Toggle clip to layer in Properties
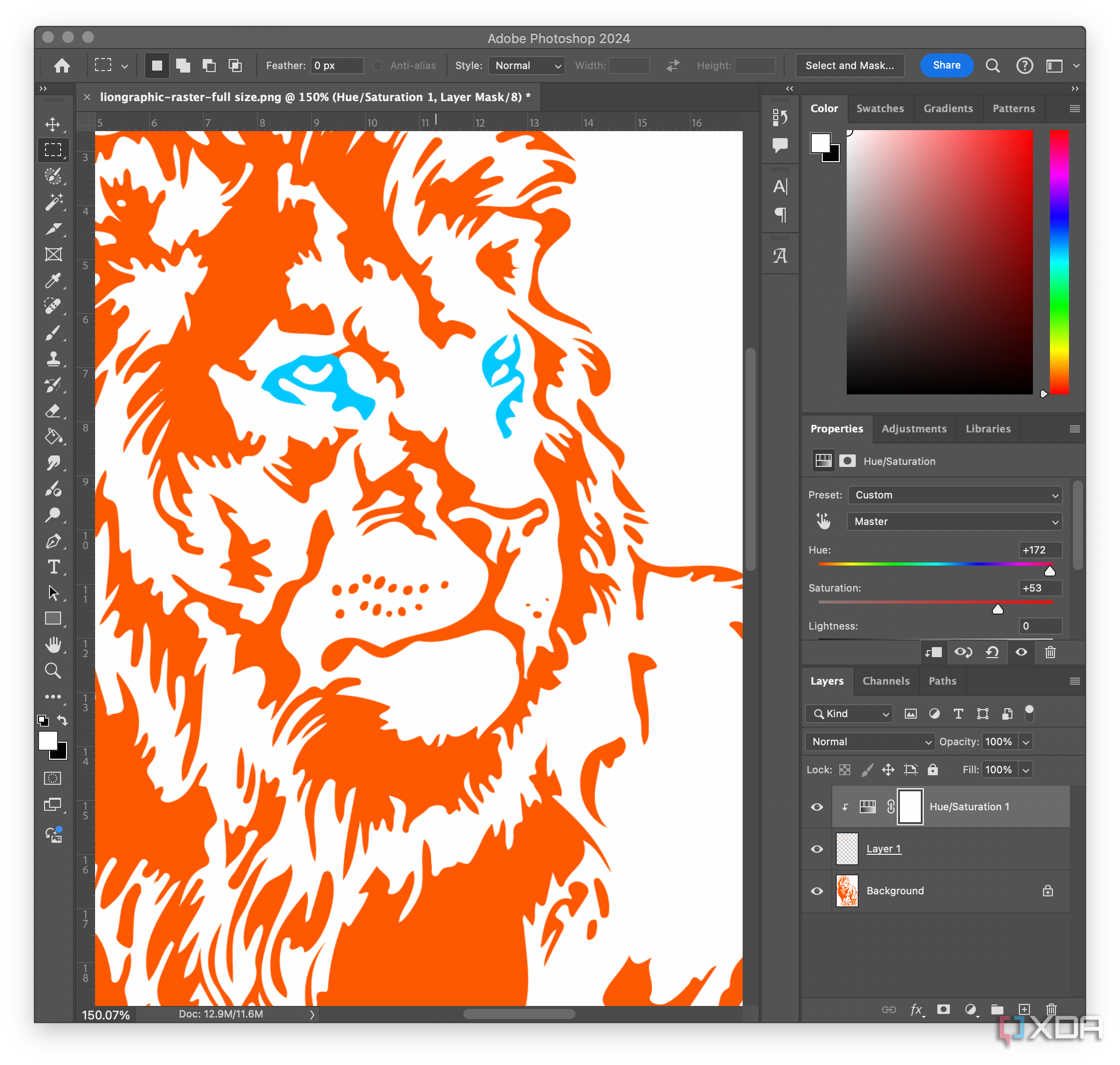The height and width of the screenshot is (1065, 1120). pos(933,652)
